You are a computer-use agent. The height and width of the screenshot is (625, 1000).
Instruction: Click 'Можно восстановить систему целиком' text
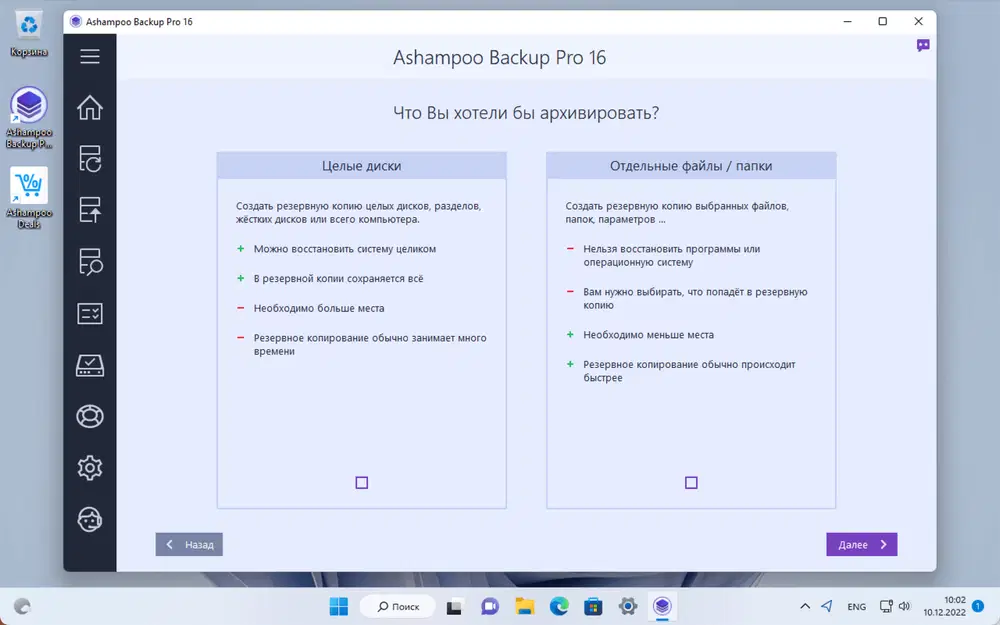coord(344,249)
